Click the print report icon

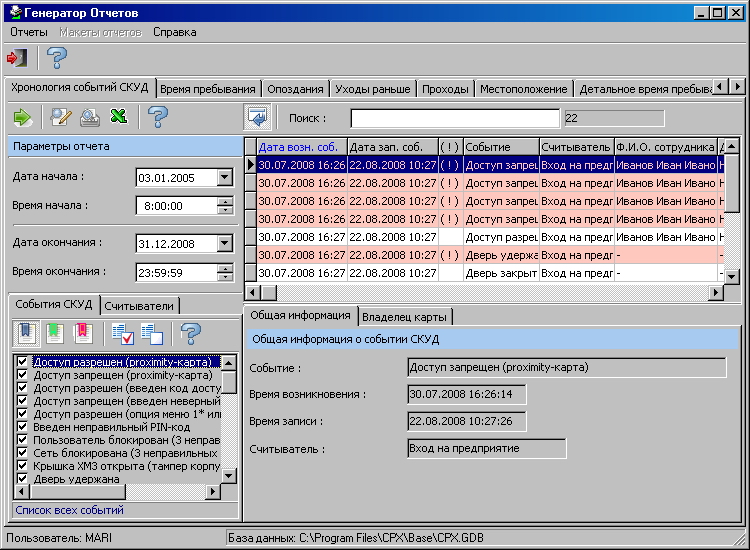(90, 117)
